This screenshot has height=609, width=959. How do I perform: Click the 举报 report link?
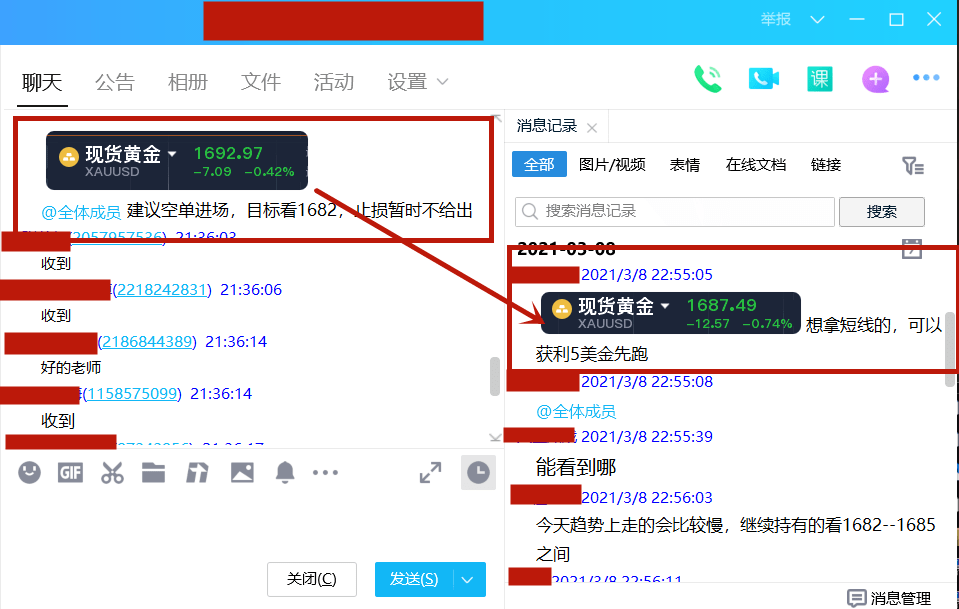click(776, 20)
